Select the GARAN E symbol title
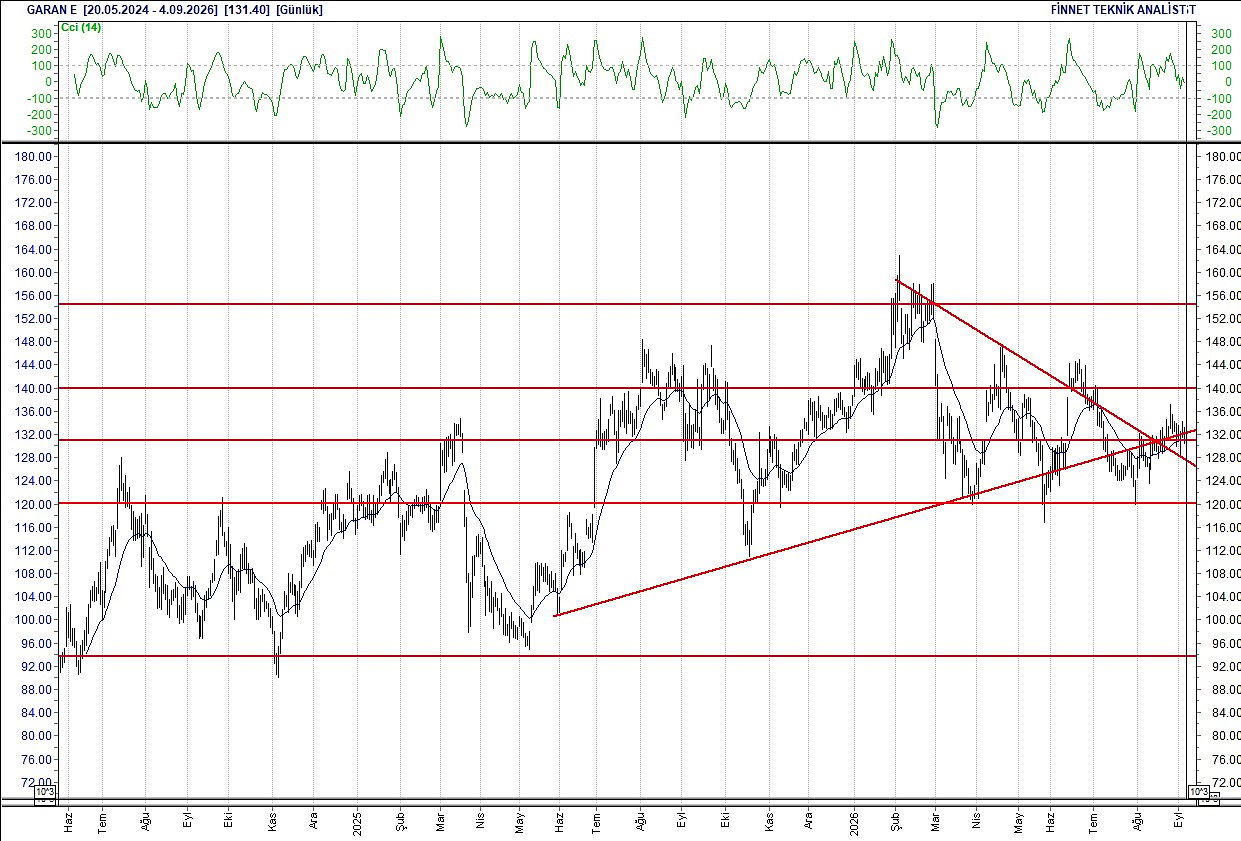The image size is (1241, 841). click(x=51, y=9)
